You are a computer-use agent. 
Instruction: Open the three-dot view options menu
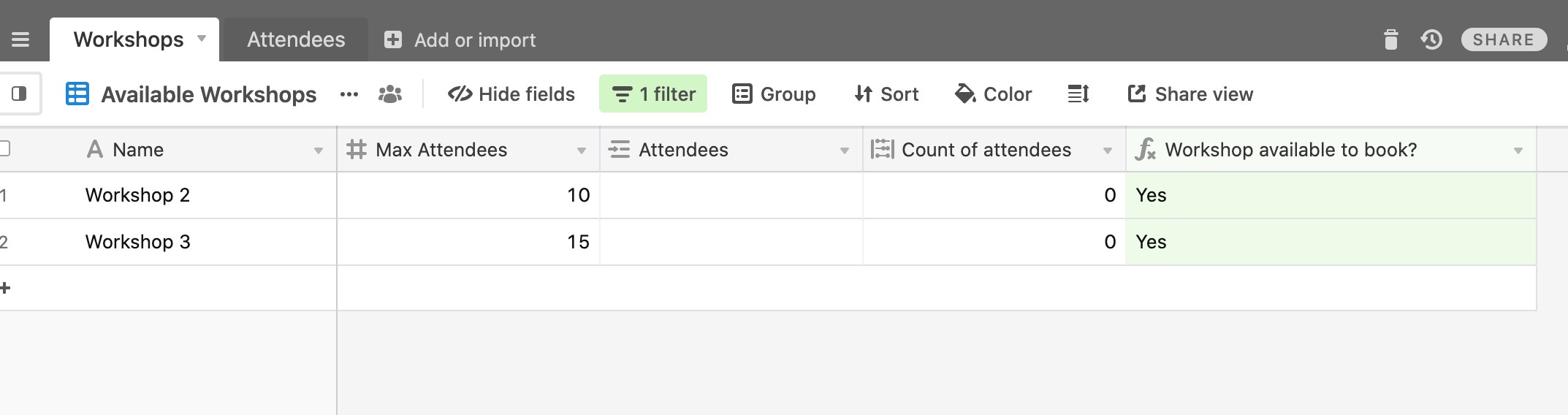point(349,94)
